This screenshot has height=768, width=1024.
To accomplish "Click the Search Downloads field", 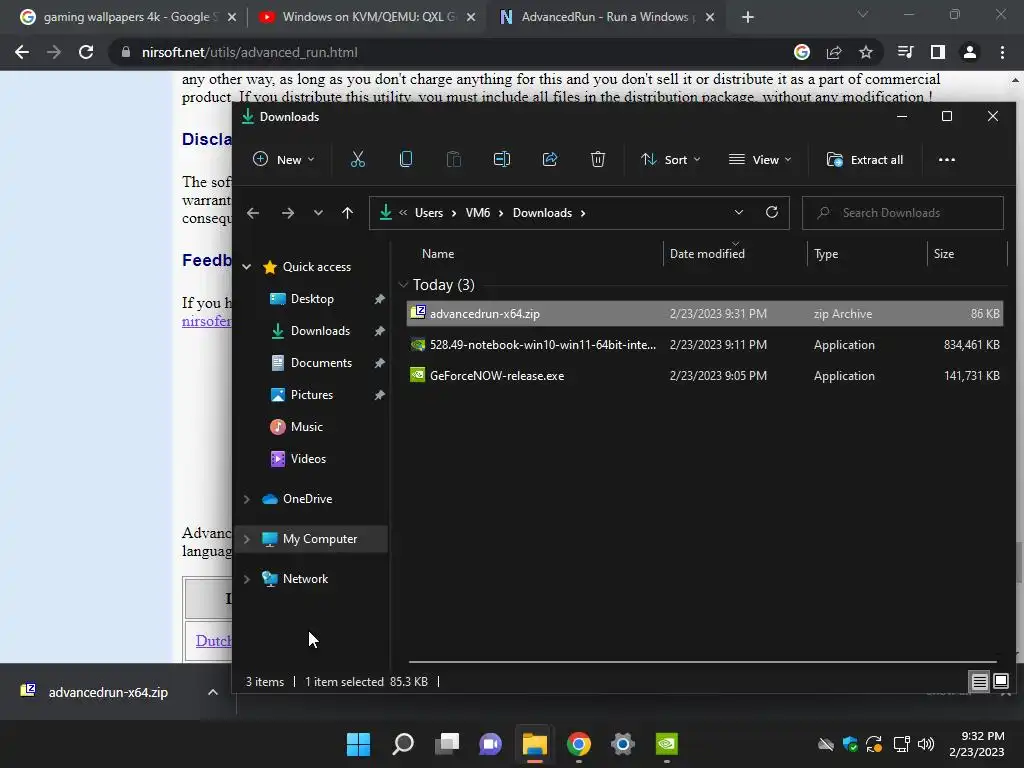I will pos(903,213).
